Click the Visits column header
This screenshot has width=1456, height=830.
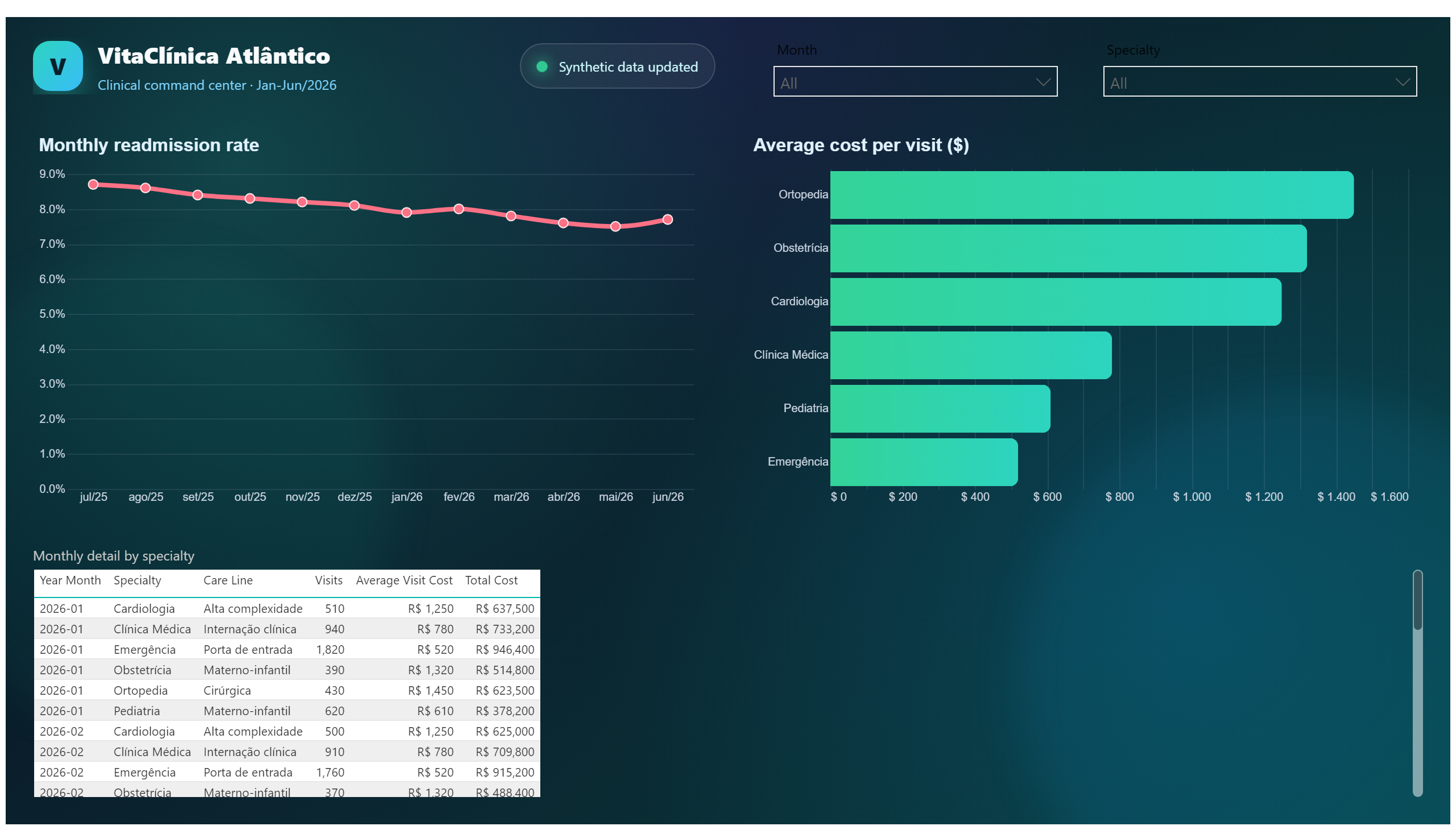click(x=329, y=580)
